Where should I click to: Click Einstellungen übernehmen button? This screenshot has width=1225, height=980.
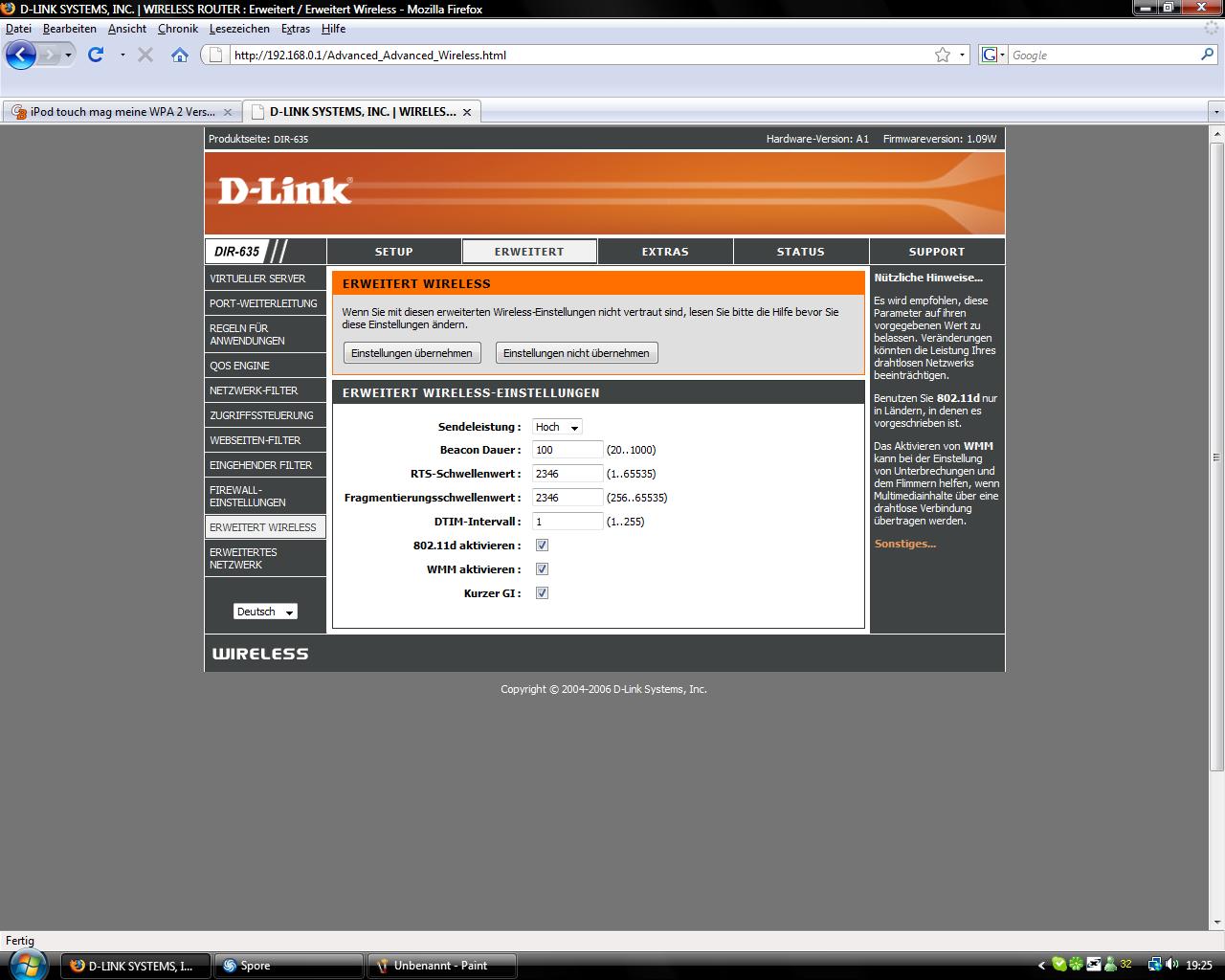click(x=412, y=353)
